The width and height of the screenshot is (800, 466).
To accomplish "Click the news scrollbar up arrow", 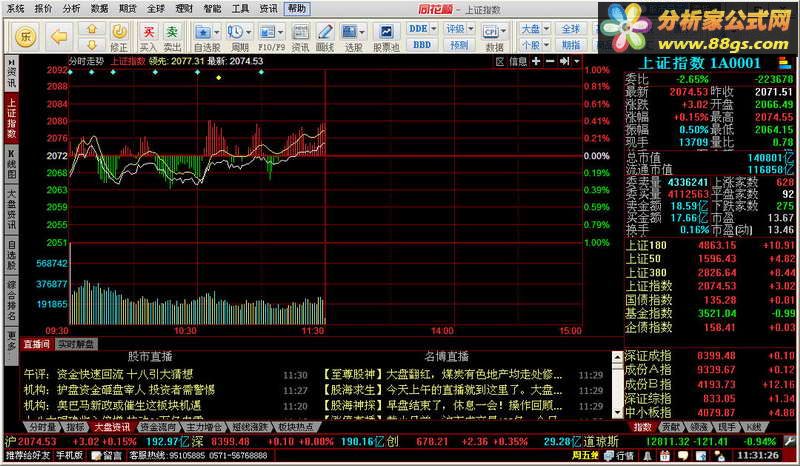I will [x=617, y=357].
